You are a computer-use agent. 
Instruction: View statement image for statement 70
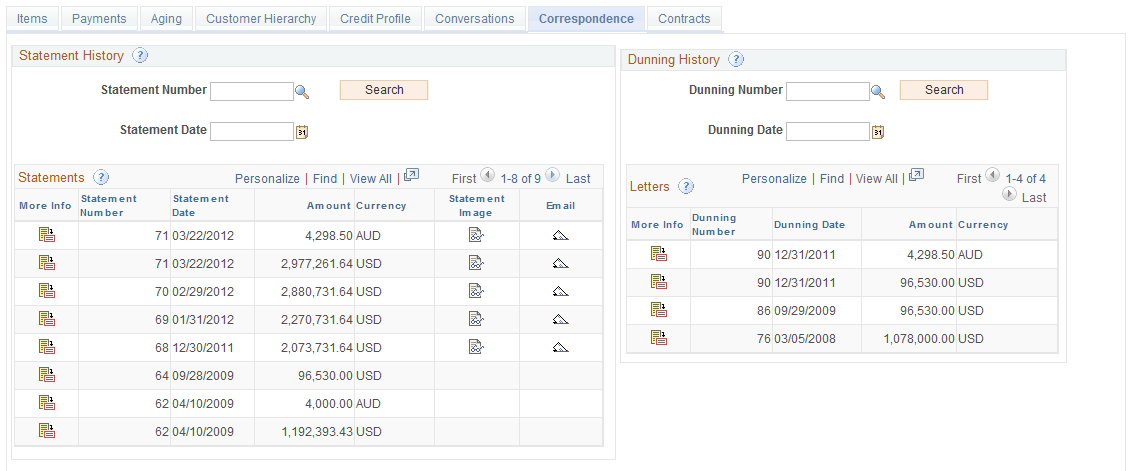coord(476,291)
